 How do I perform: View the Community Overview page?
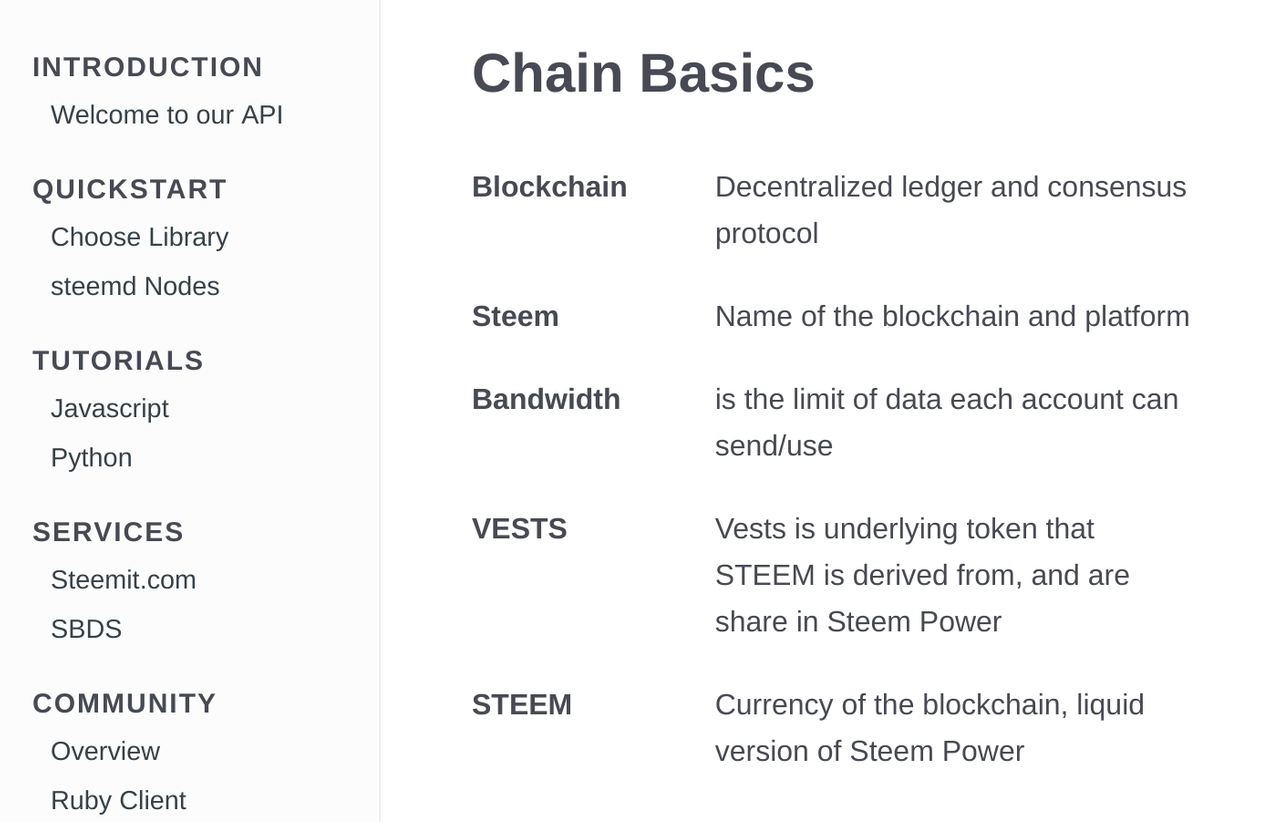point(105,751)
